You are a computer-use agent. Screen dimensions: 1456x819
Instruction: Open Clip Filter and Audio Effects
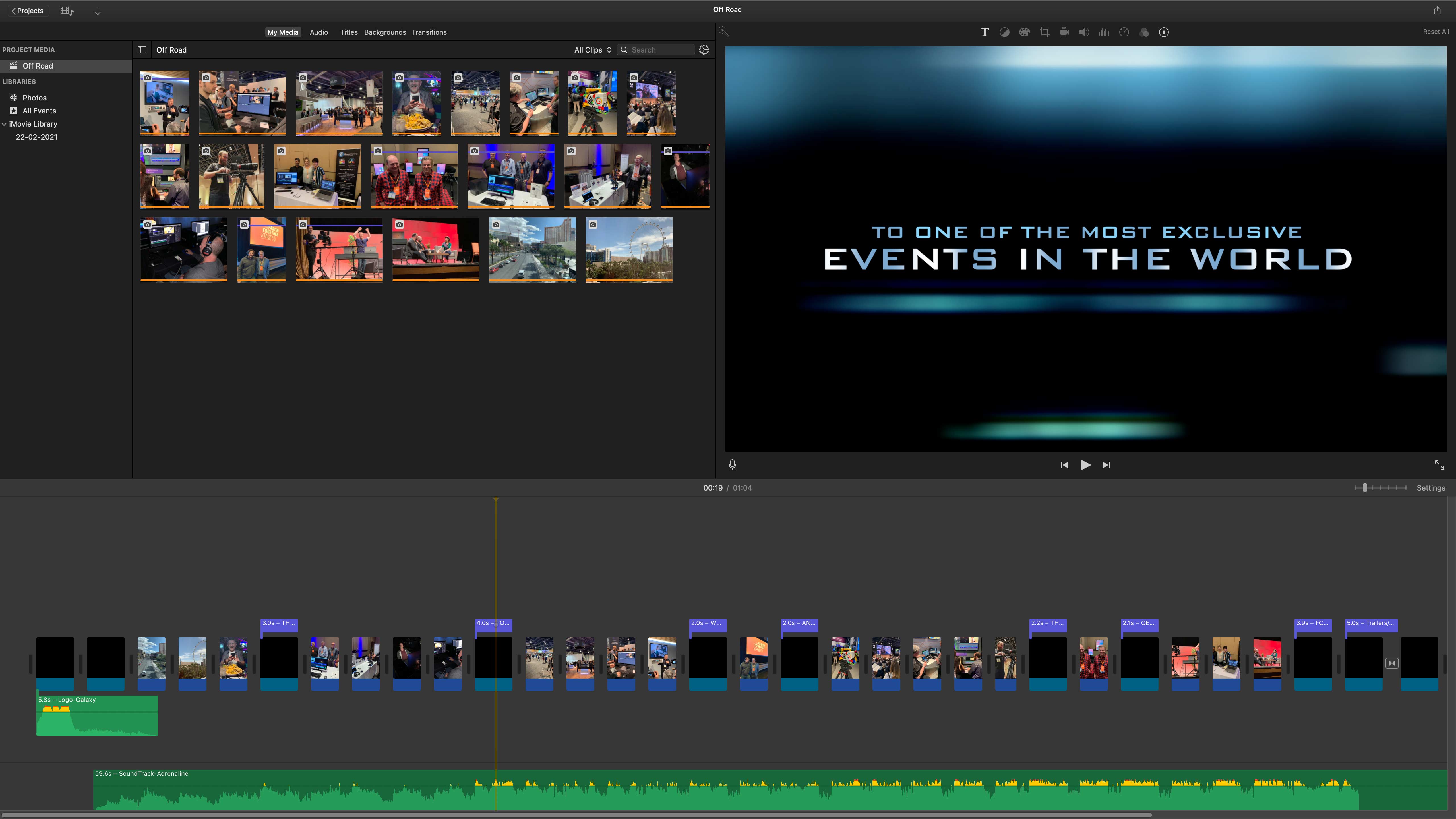(1144, 32)
